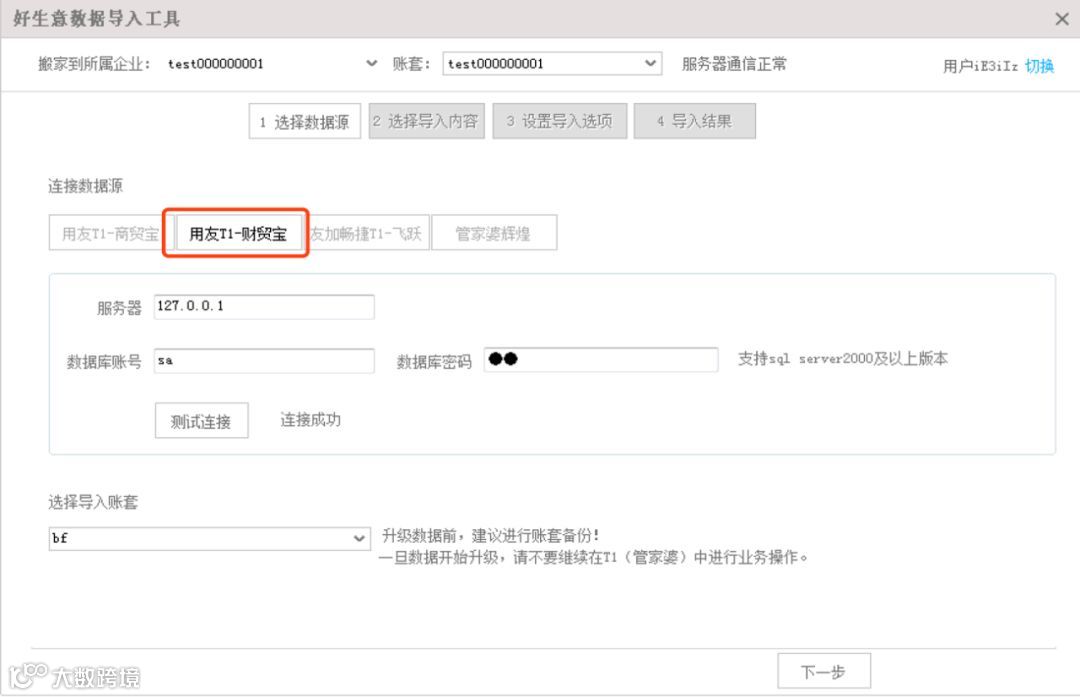
Task: Click the 下一步 button
Action: [824, 671]
